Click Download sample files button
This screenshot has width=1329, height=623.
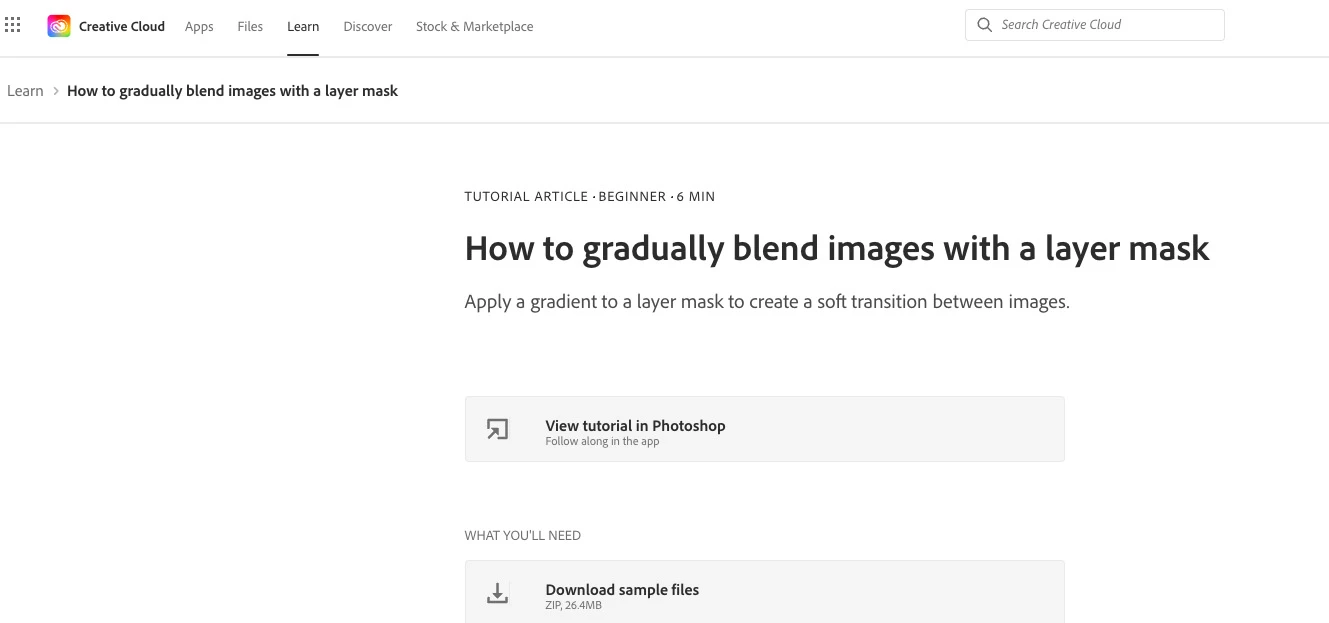765,592
